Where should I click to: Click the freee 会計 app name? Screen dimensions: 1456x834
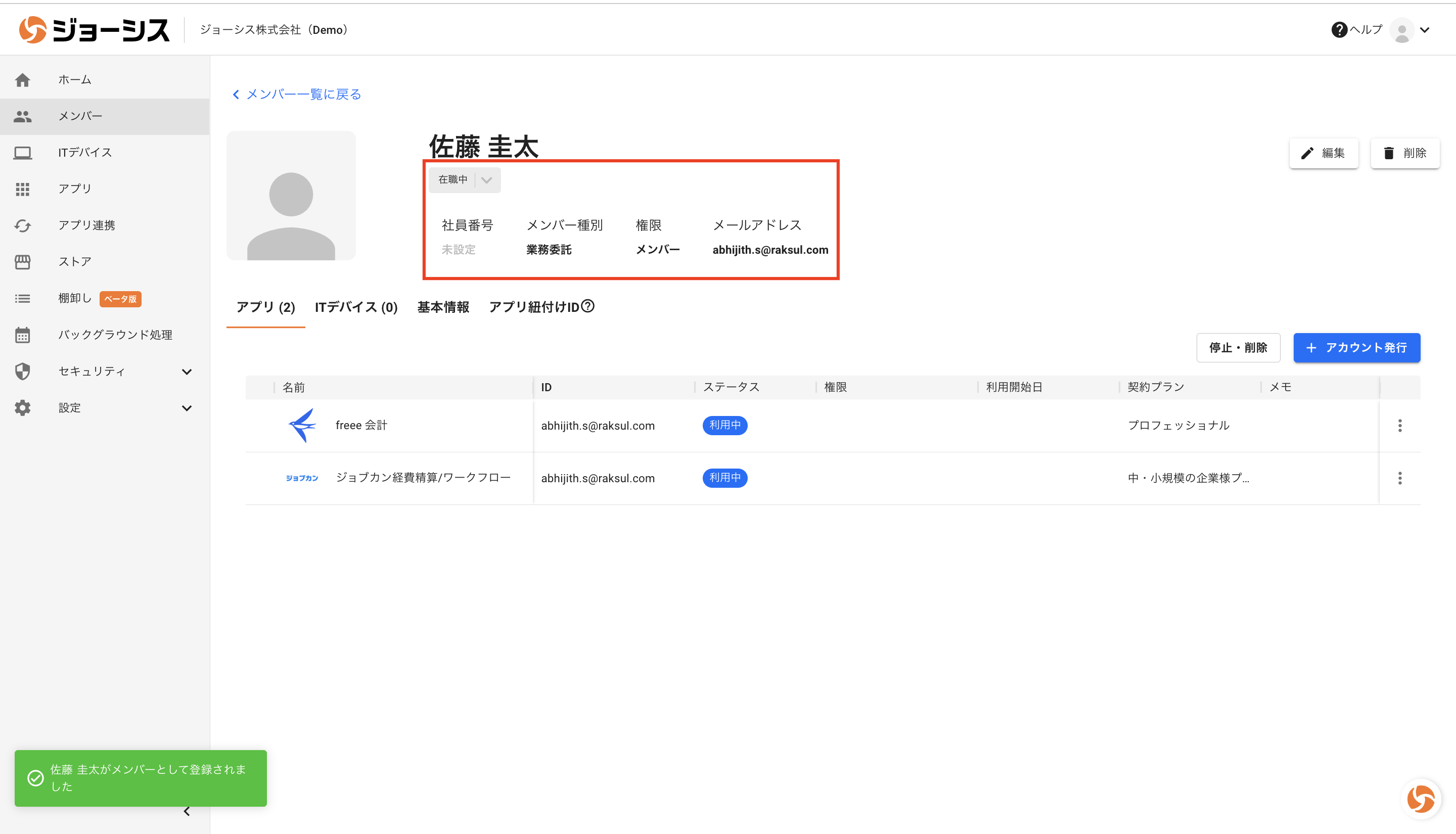point(361,426)
